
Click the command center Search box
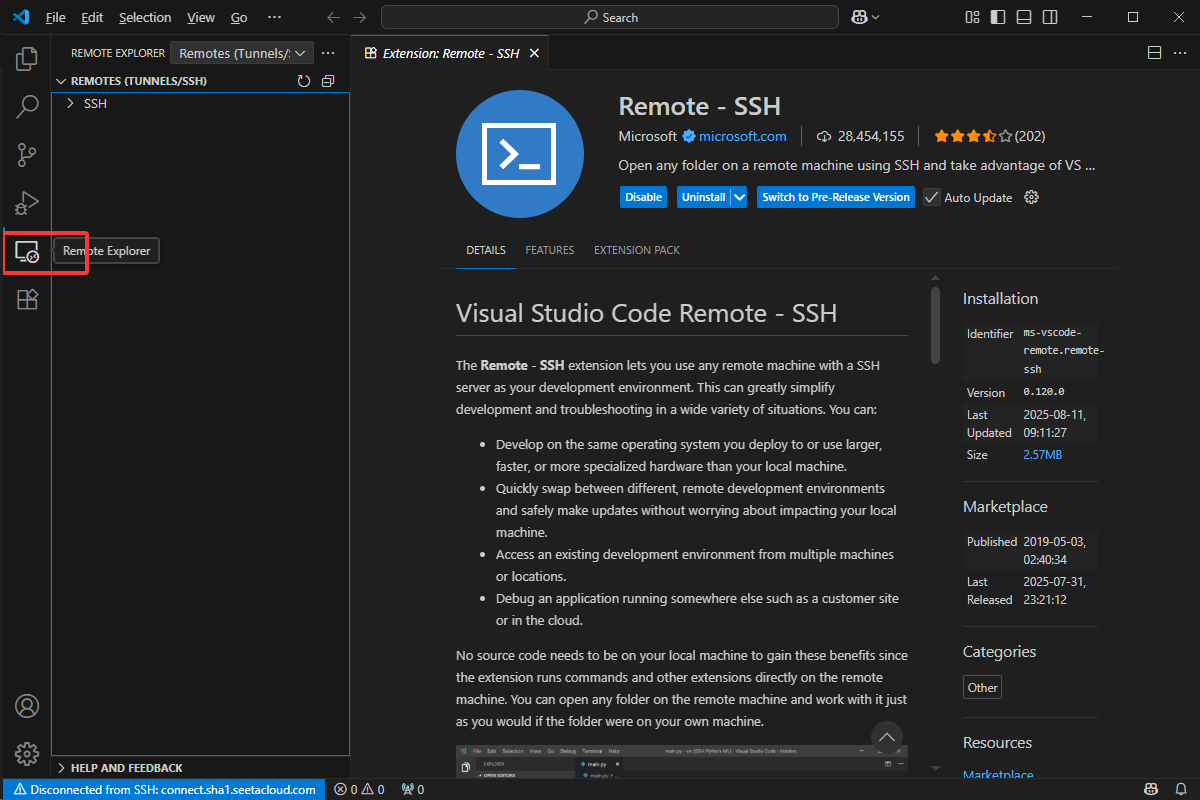point(610,17)
